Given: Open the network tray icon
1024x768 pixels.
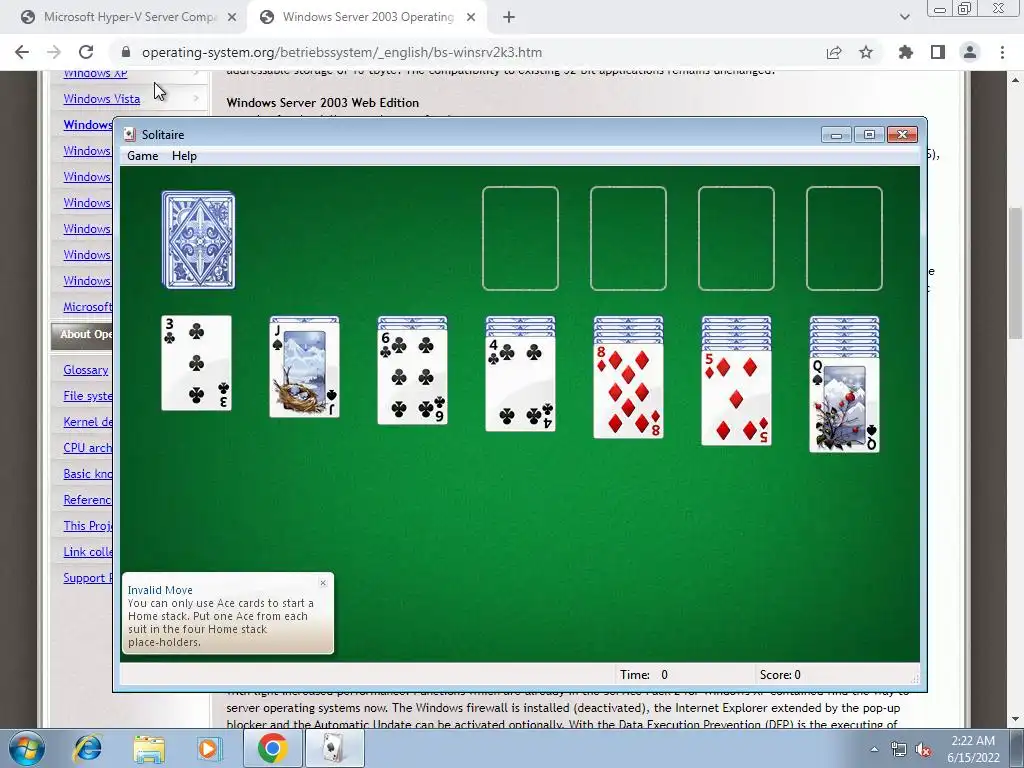Looking at the screenshot, I should [x=899, y=749].
